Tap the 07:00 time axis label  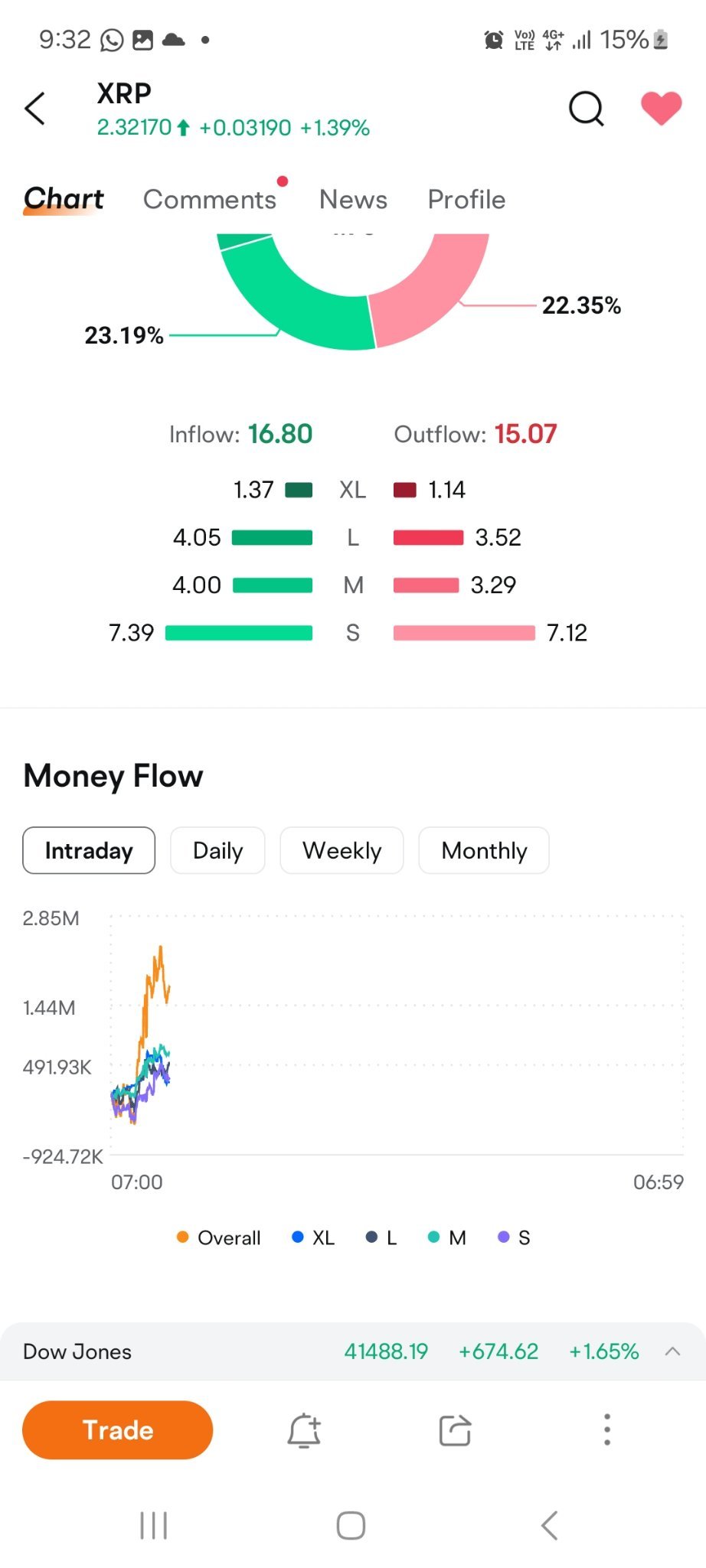(x=137, y=1182)
